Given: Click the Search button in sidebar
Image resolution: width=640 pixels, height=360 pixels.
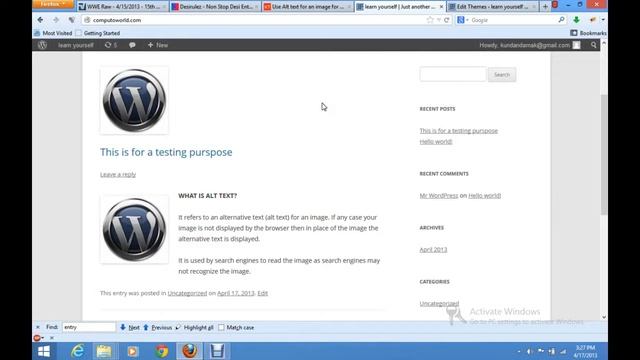Looking at the screenshot, I should [x=502, y=75].
